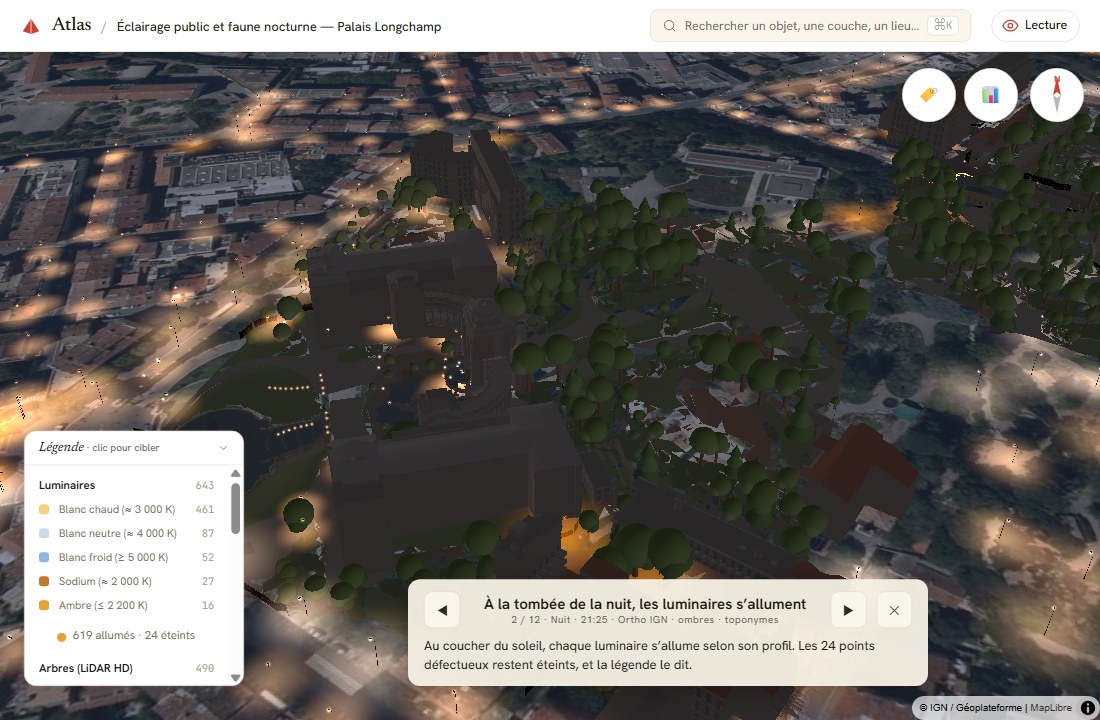Click the Blanc chaud yellow swatch
Screen dimensions: 1100x720
point(44,509)
